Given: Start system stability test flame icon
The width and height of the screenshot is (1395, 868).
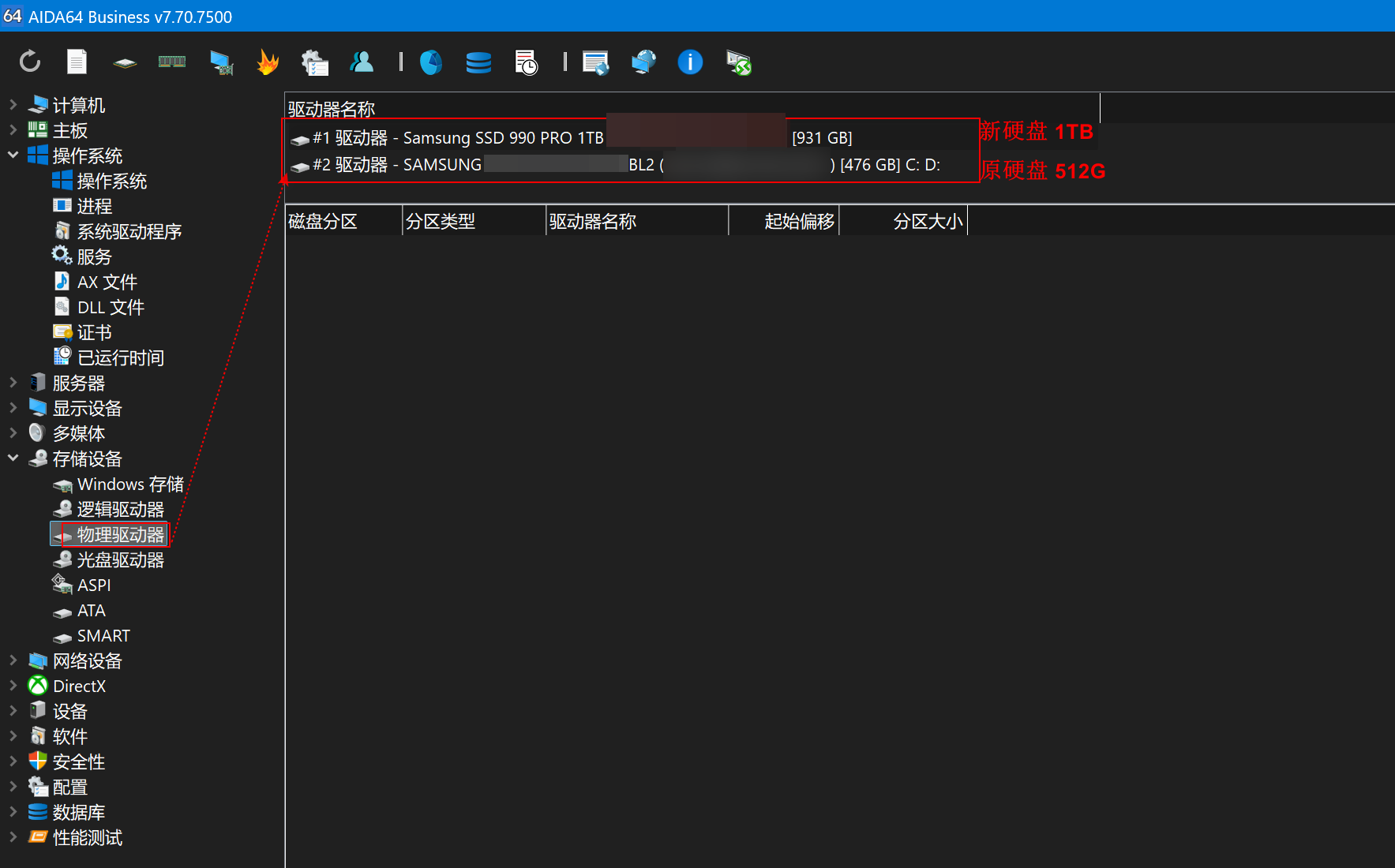Looking at the screenshot, I should coord(268,62).
